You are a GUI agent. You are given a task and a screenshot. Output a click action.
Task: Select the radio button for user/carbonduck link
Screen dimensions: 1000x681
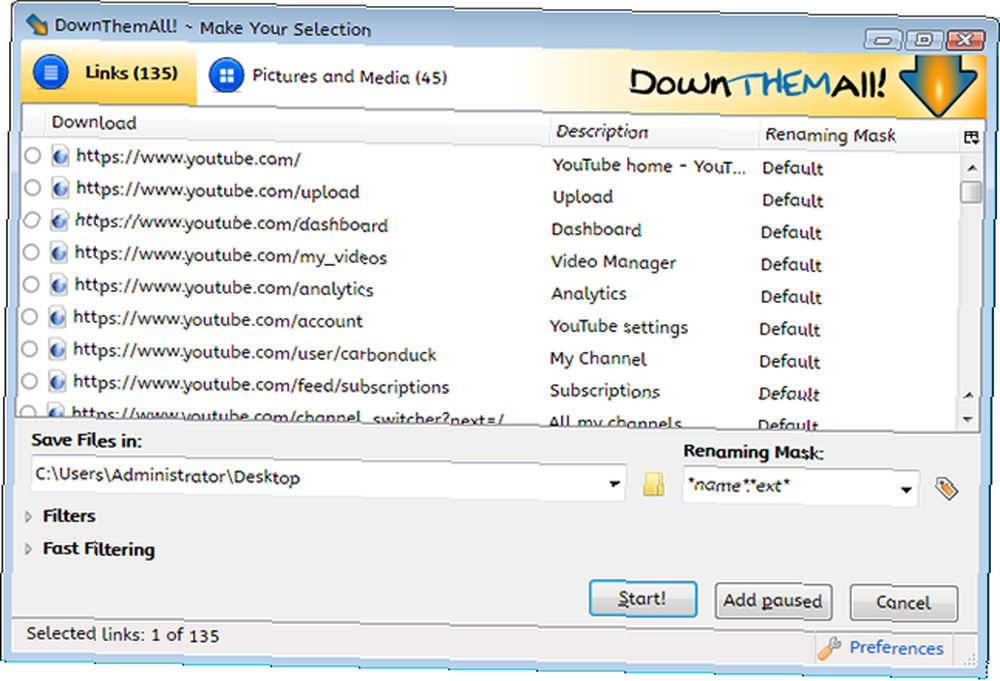click(x=30, y=349)
